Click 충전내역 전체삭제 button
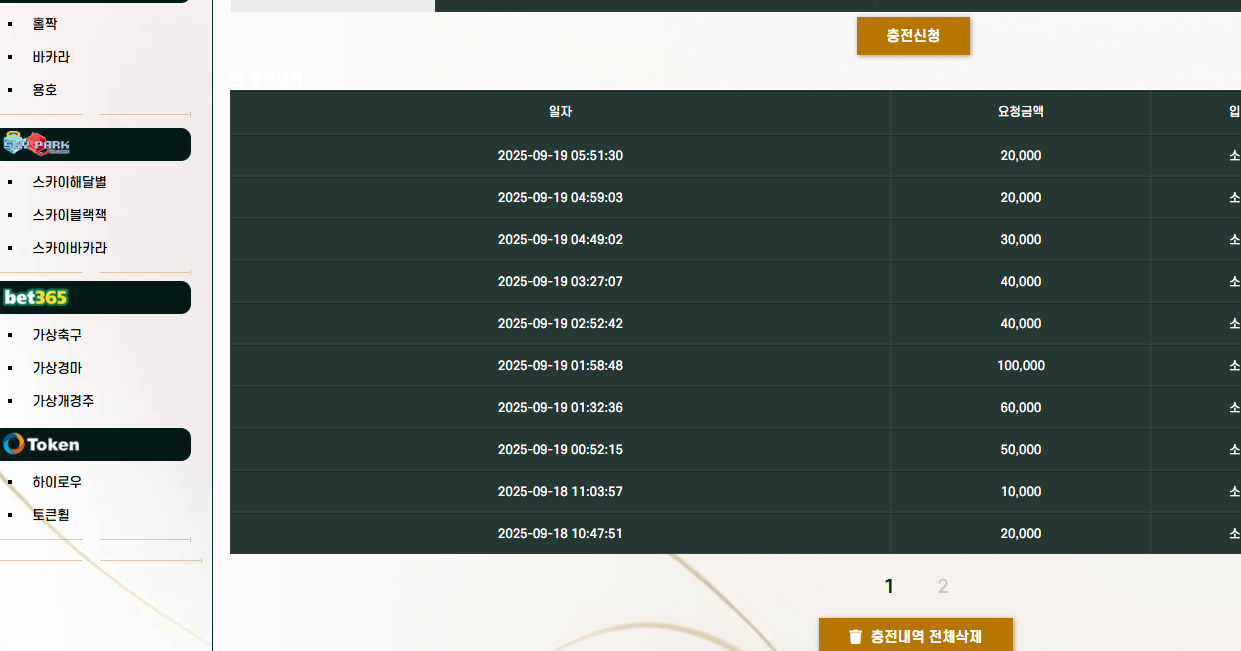The height and width of the screenshot is (651, 1241). click(x=916, y=636)
